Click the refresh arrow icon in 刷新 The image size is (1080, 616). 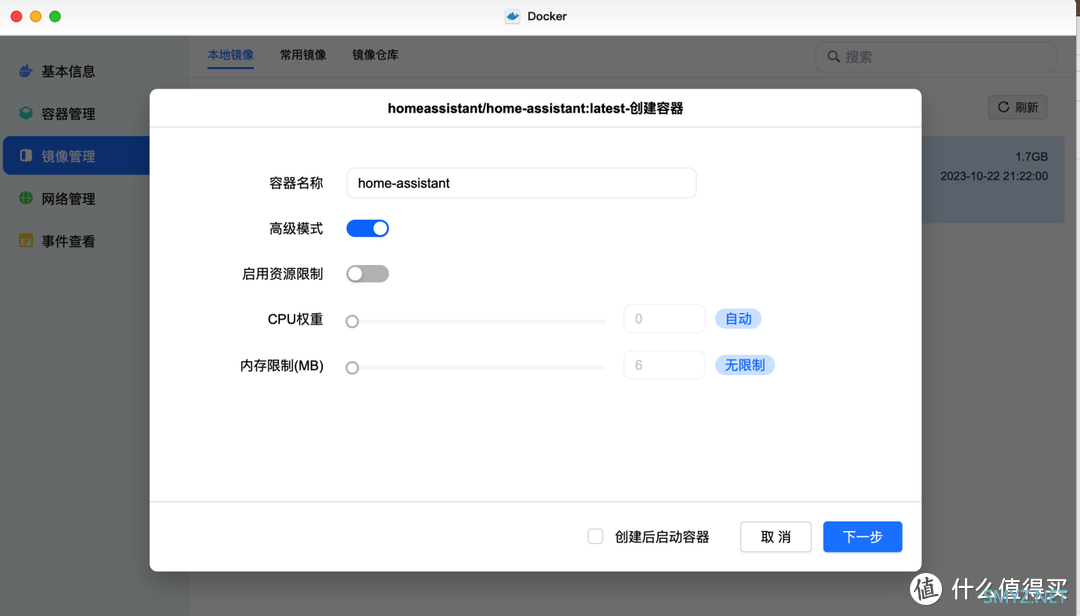click(1004, 107)
